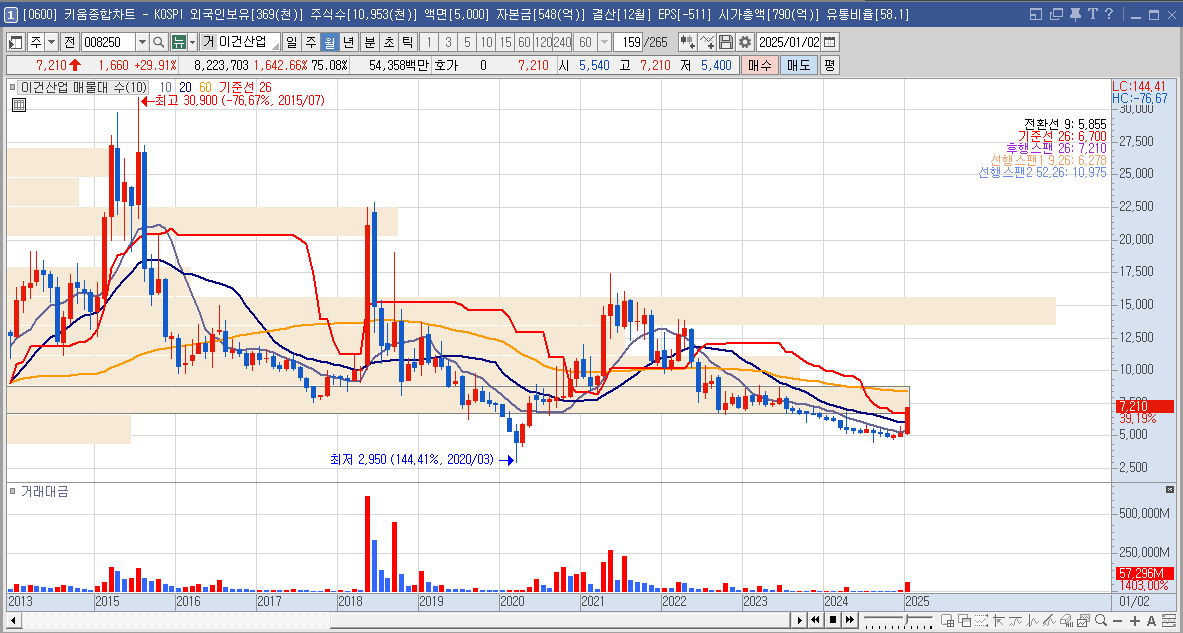Click the grid table icon under chart title
The image size is (1183, 633).
[18, 106]
